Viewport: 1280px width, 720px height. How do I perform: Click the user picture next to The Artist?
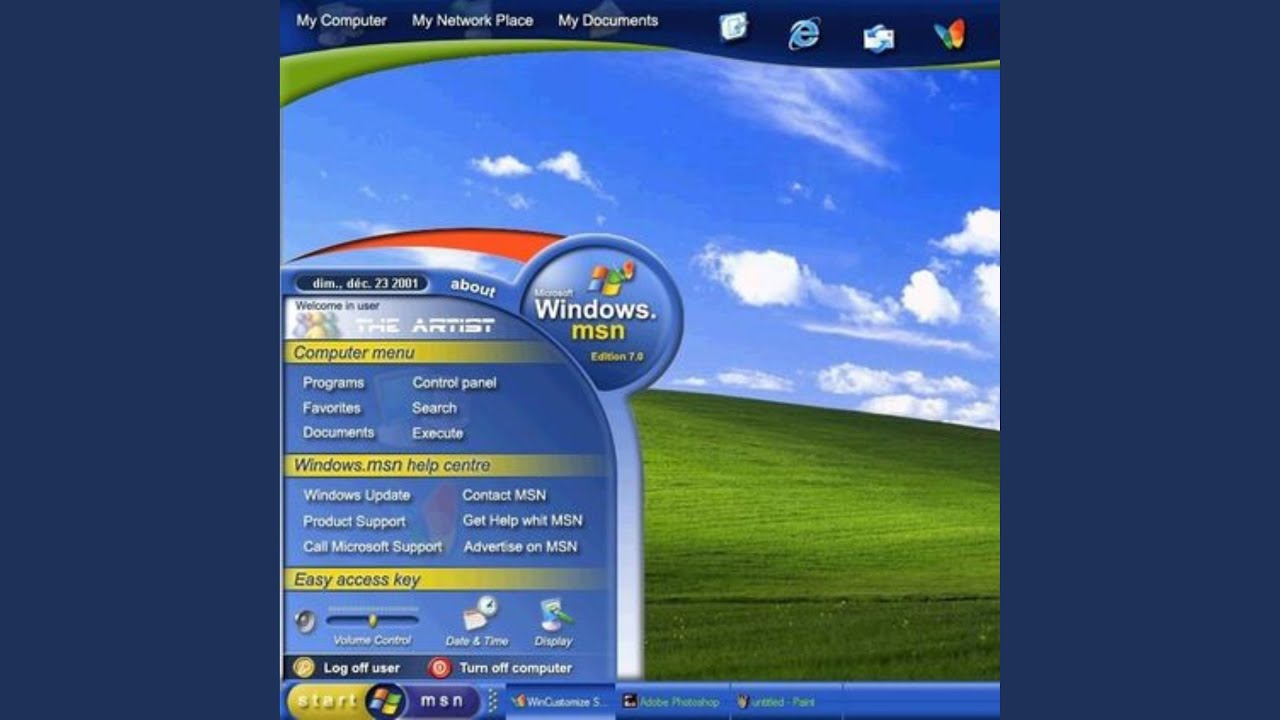[x=316, y=324]
